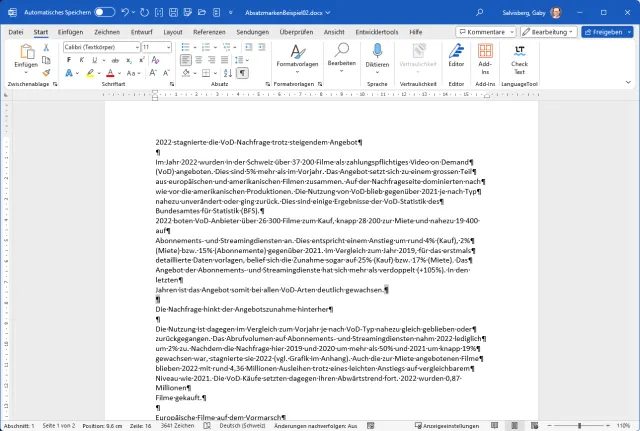Screen dimensions: 640x431
Task: Click the red font color swatch
Action: click(x=106, y=73)
